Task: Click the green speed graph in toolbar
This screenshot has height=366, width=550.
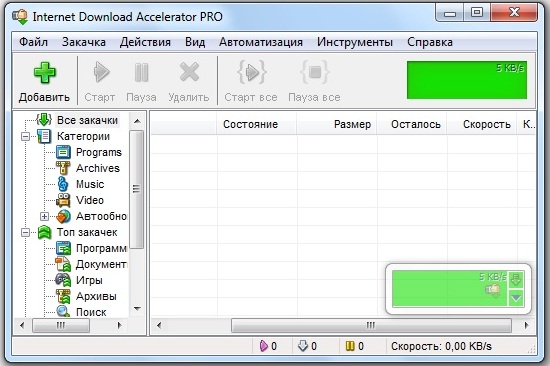Action: click(467, 80)
